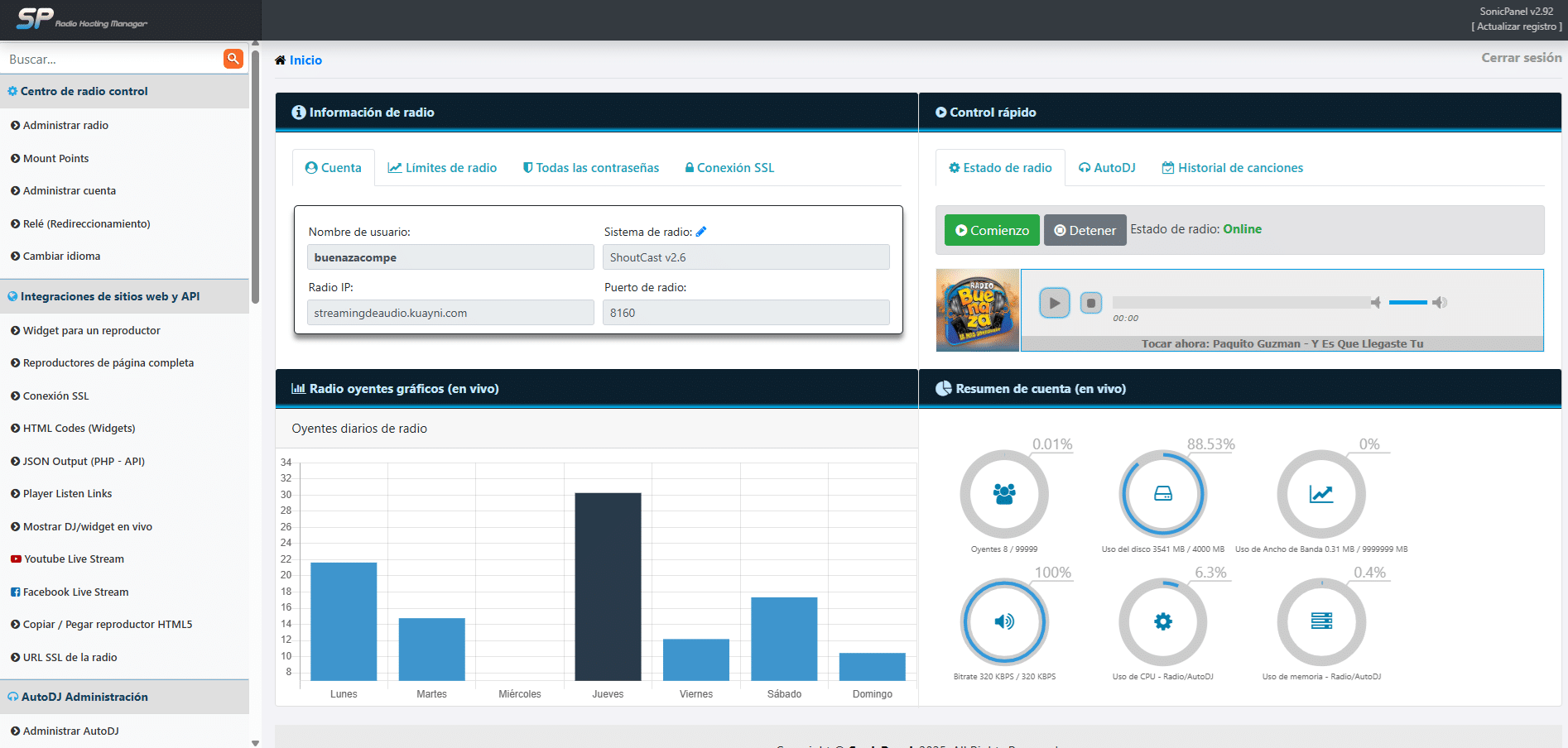Click the CPU usage gear gauge icon
Screen dimensions: 1568x748
coord(1162,621)
